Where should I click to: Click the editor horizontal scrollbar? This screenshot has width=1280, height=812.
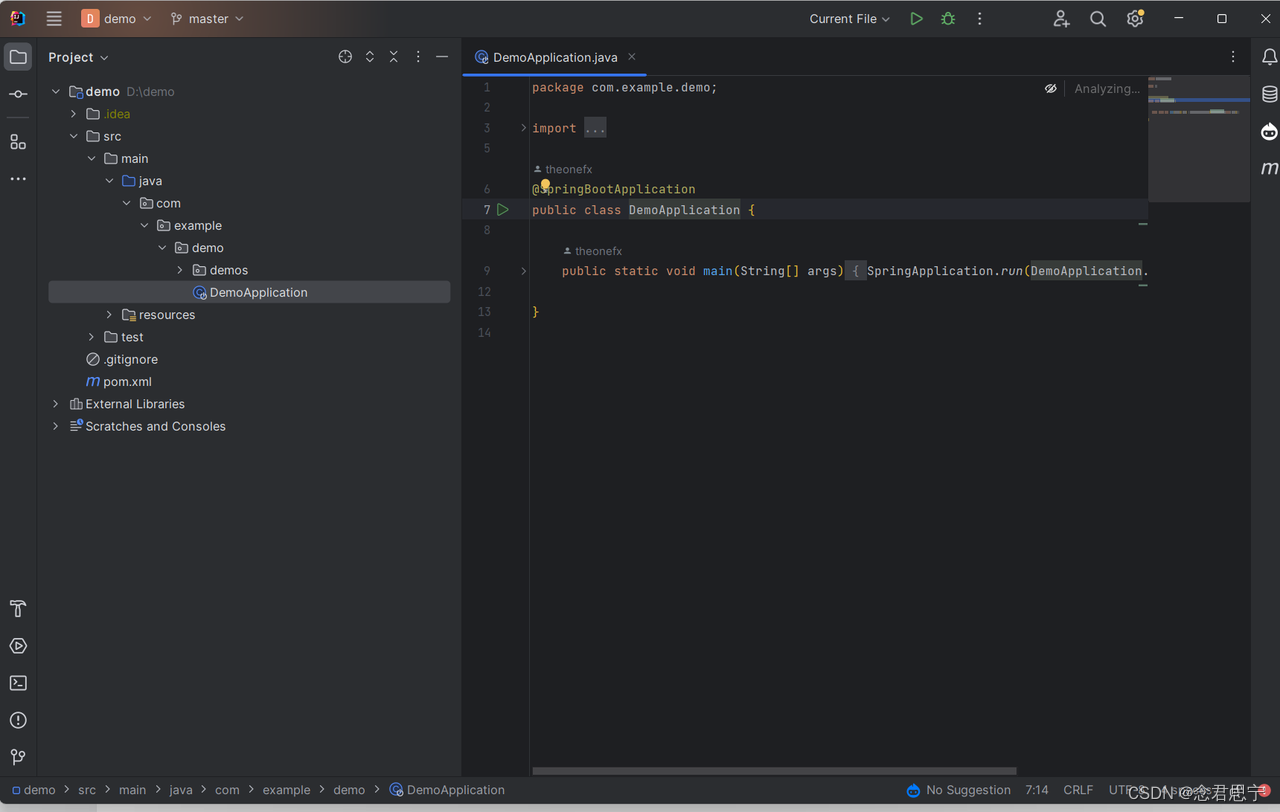tap(774, 771)
